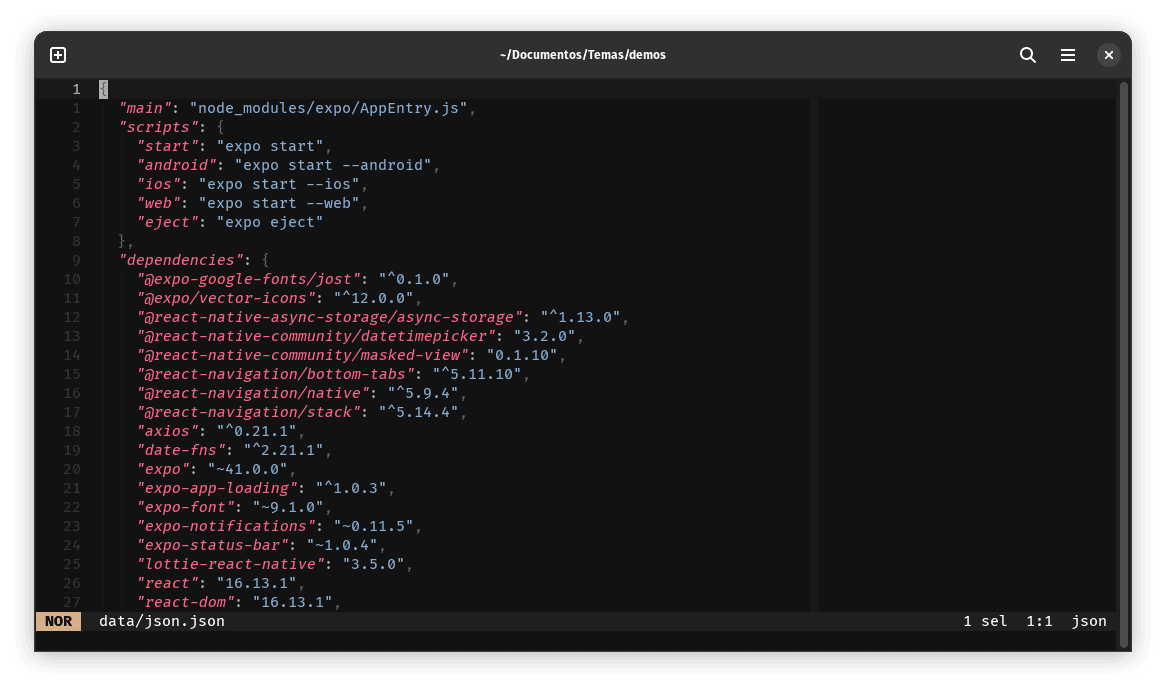Click the "^2.21.1" version value

(283, 450)
